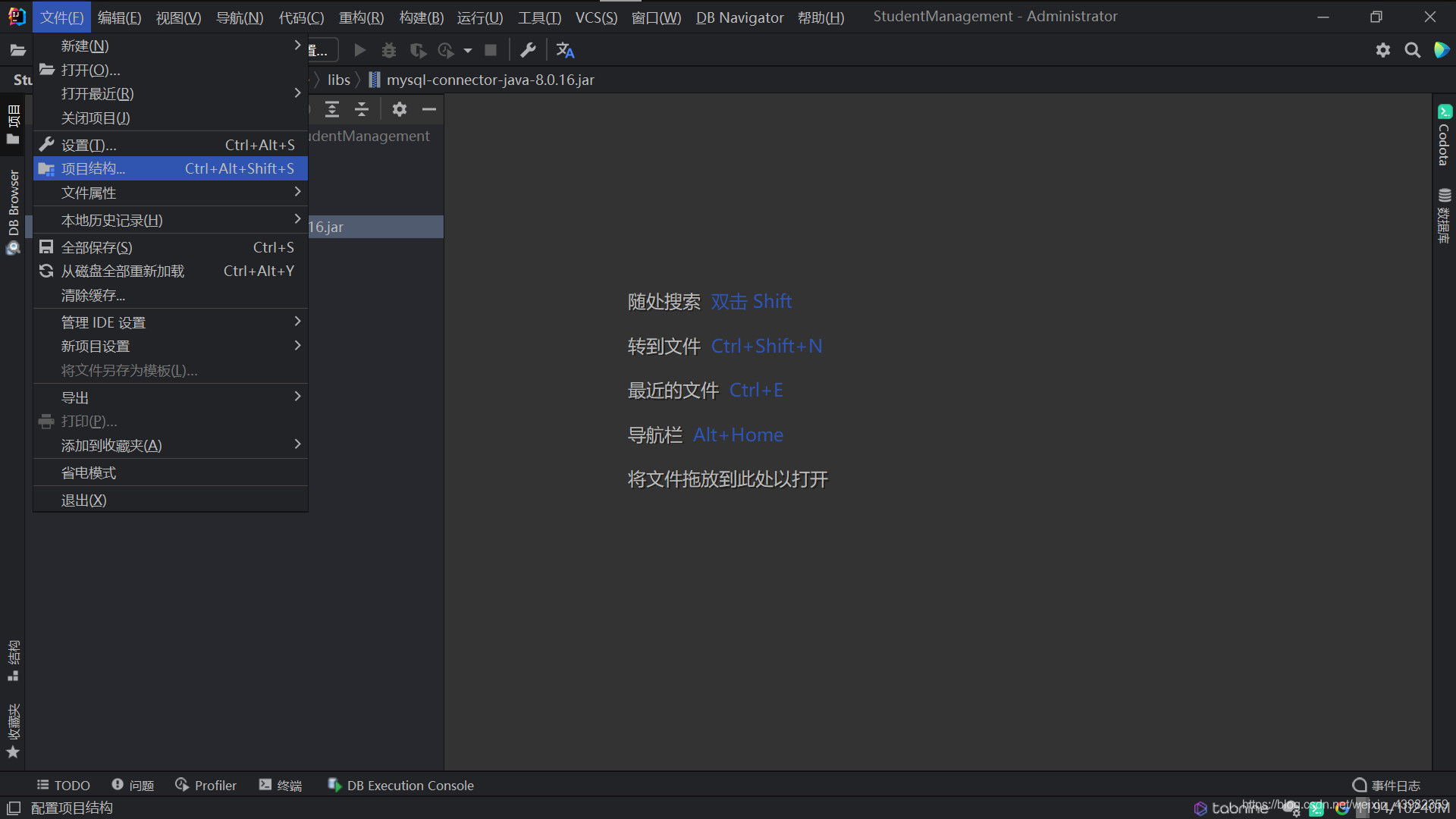This screenshot has height=819, width=1456.
Task: Open the DB Navigator menu
Action: pyautogui.click(x=739, y=17)
